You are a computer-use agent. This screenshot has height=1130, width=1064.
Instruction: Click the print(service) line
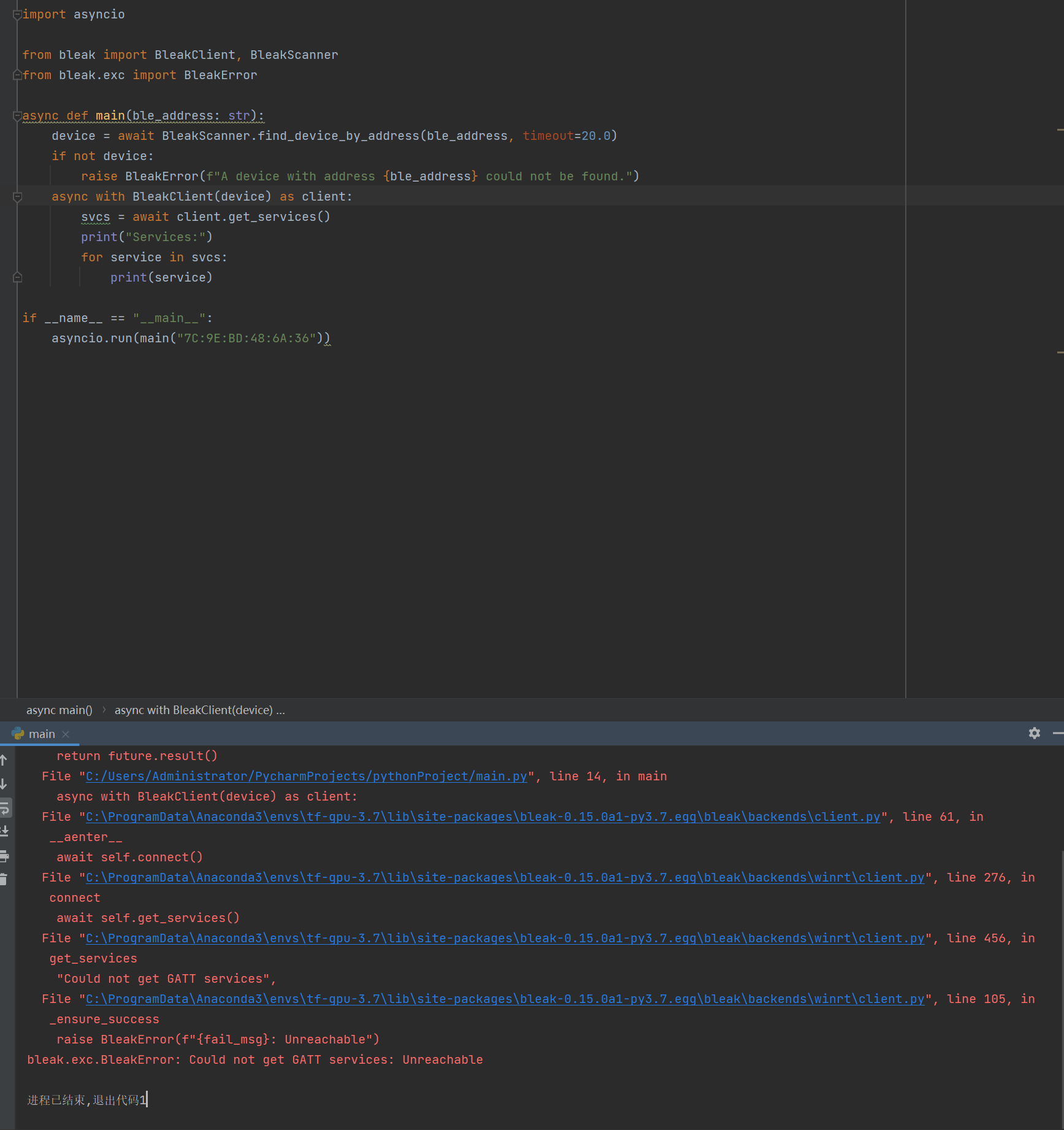pyautogui.click(x=161, y=277)
